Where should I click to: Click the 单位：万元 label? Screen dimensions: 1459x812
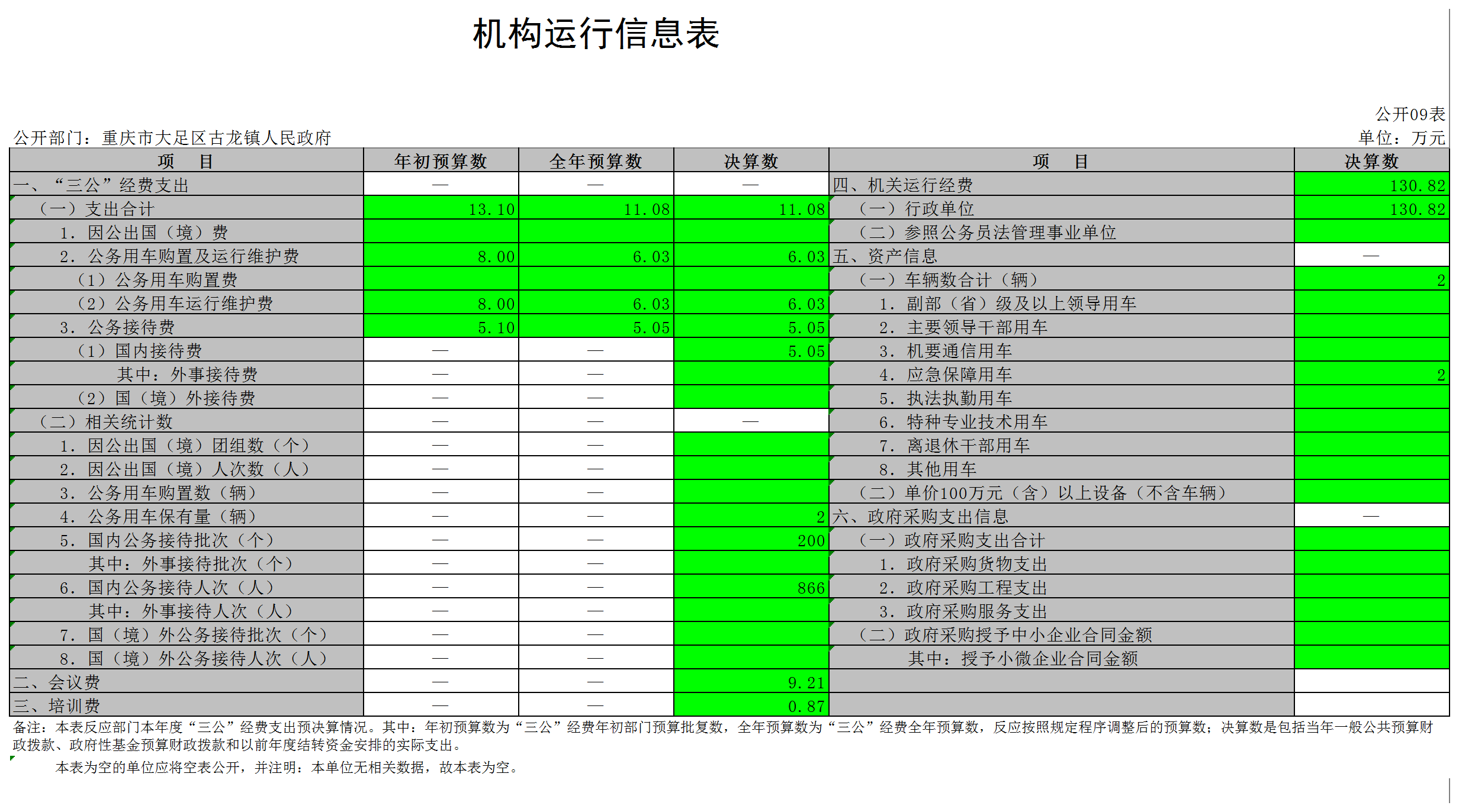[x=1402, y=138]
